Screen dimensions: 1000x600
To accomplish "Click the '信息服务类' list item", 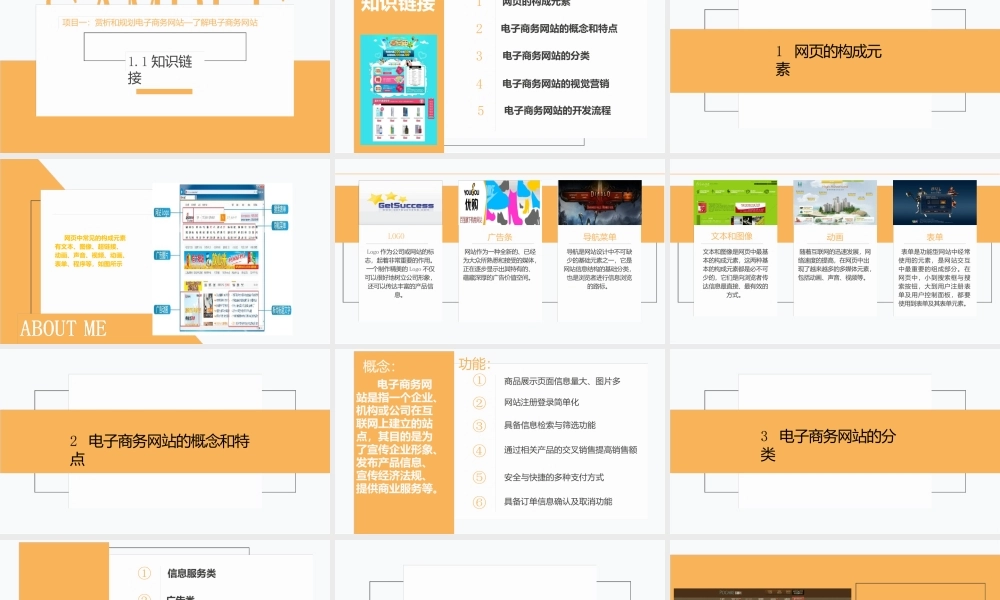I will [x=191, y=573].
